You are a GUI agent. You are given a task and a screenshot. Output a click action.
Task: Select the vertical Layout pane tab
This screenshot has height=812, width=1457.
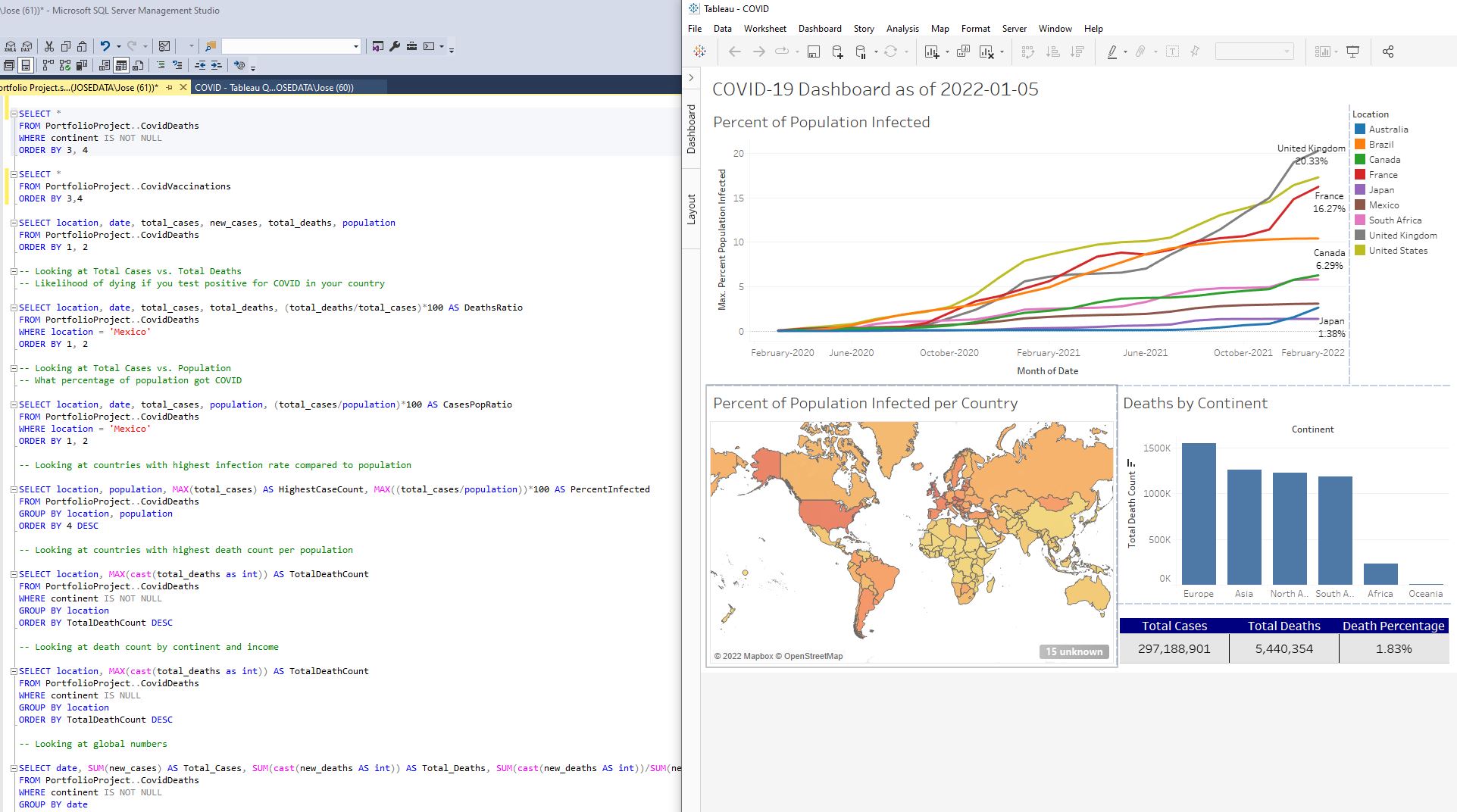point(691,209)
